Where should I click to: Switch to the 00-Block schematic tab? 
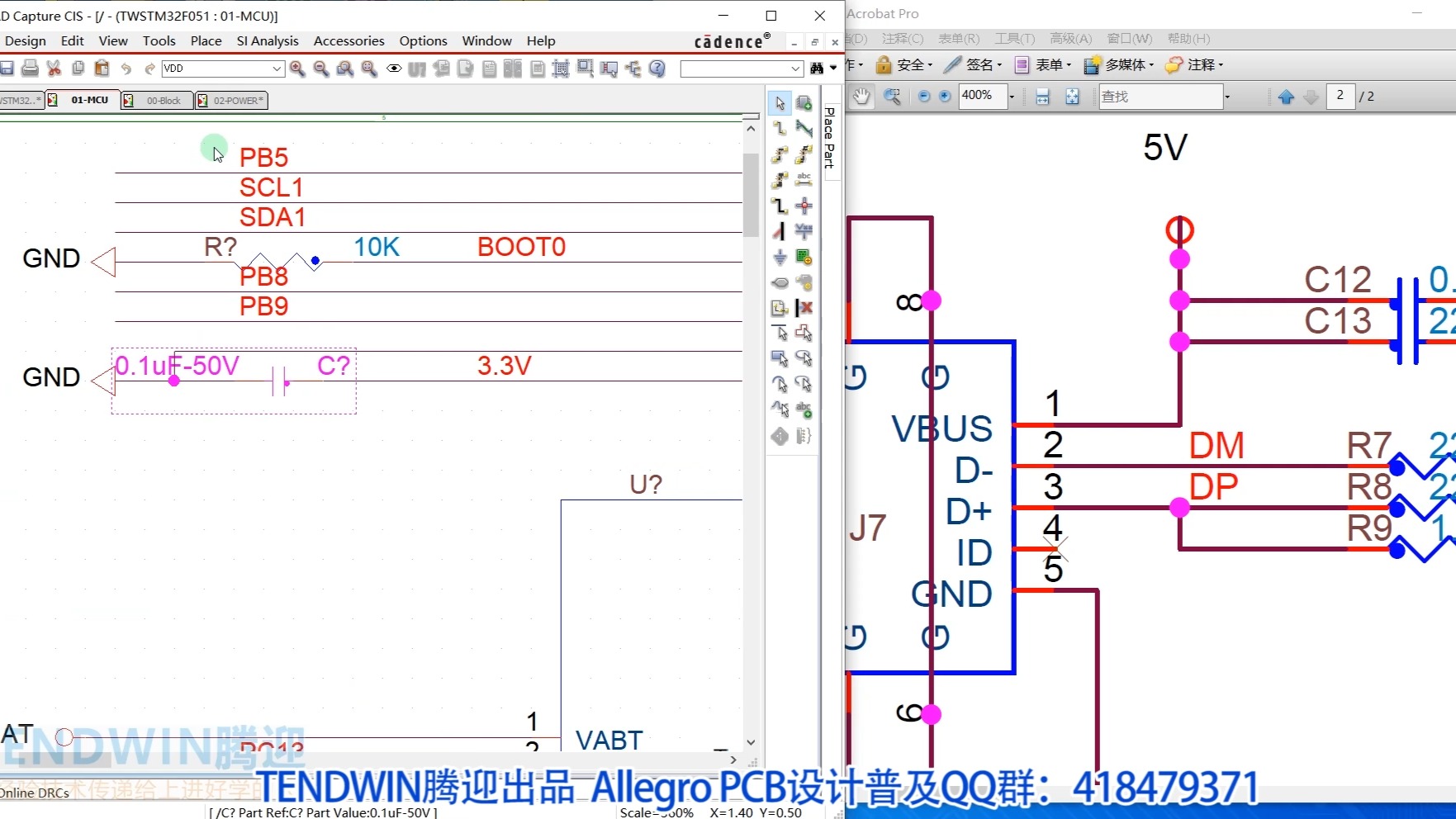pos(156,101)
